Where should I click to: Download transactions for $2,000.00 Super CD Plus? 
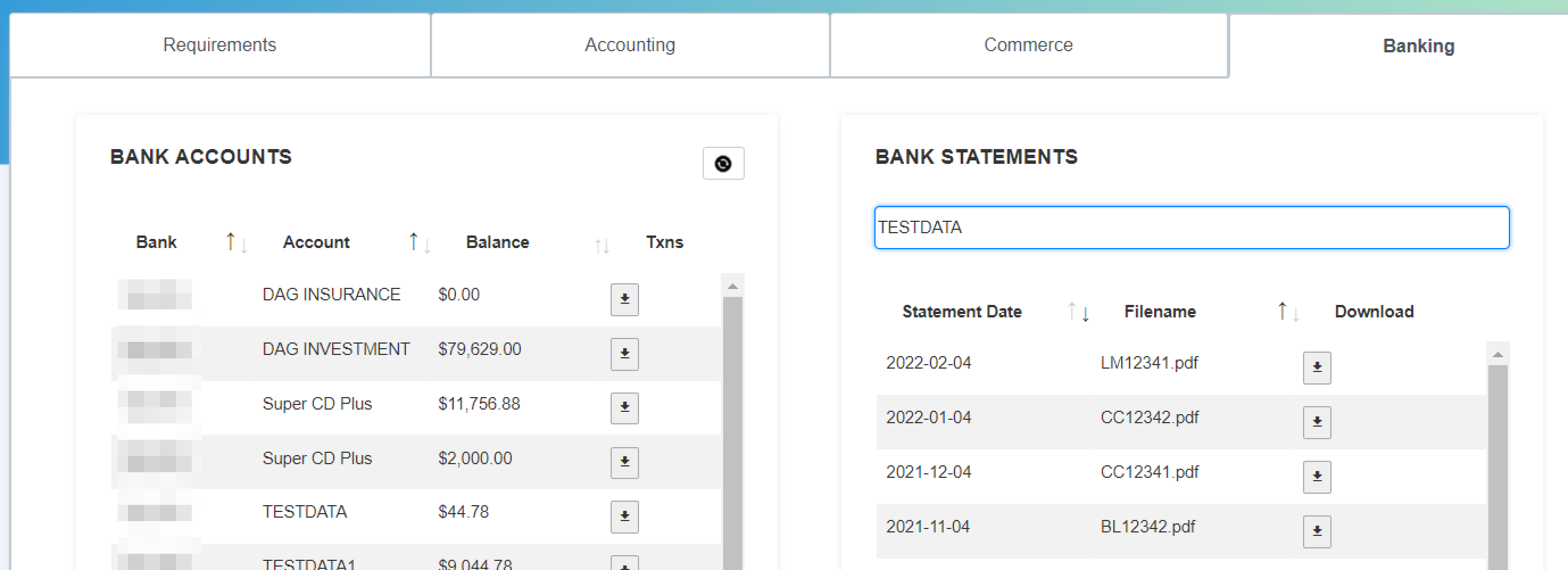[624, 462]
